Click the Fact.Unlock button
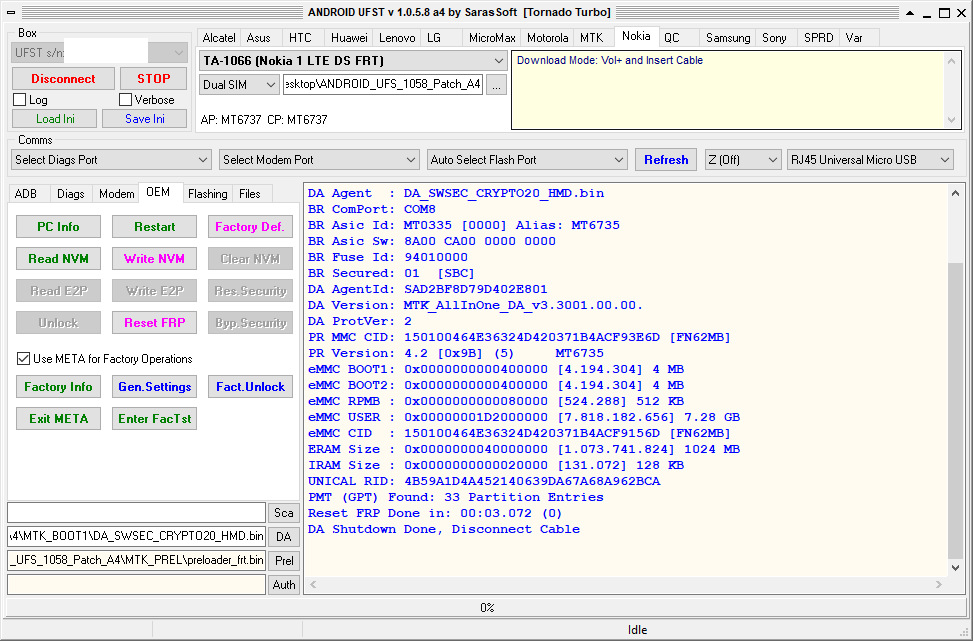 tap(250, 387)
